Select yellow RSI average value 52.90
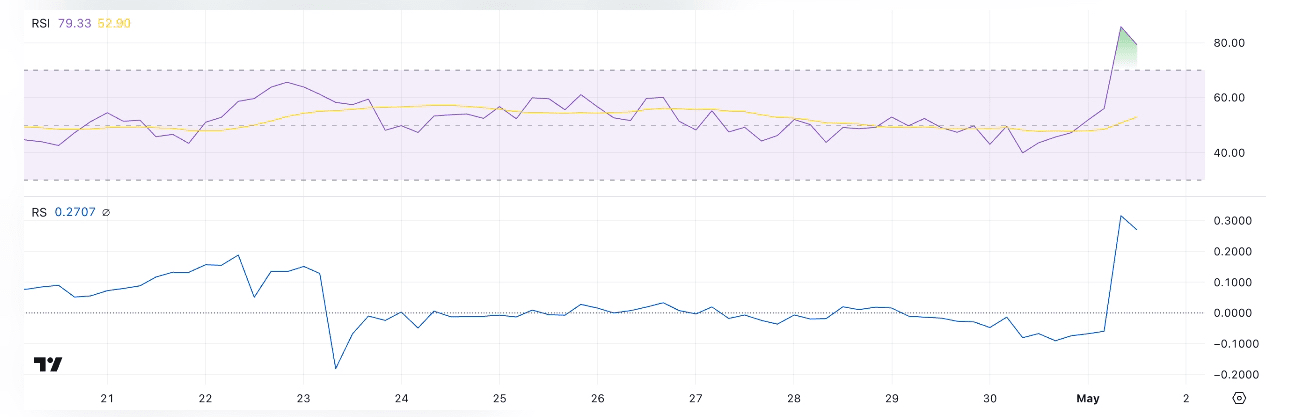This screenshot has height=417, width=1290. [114, 23]
